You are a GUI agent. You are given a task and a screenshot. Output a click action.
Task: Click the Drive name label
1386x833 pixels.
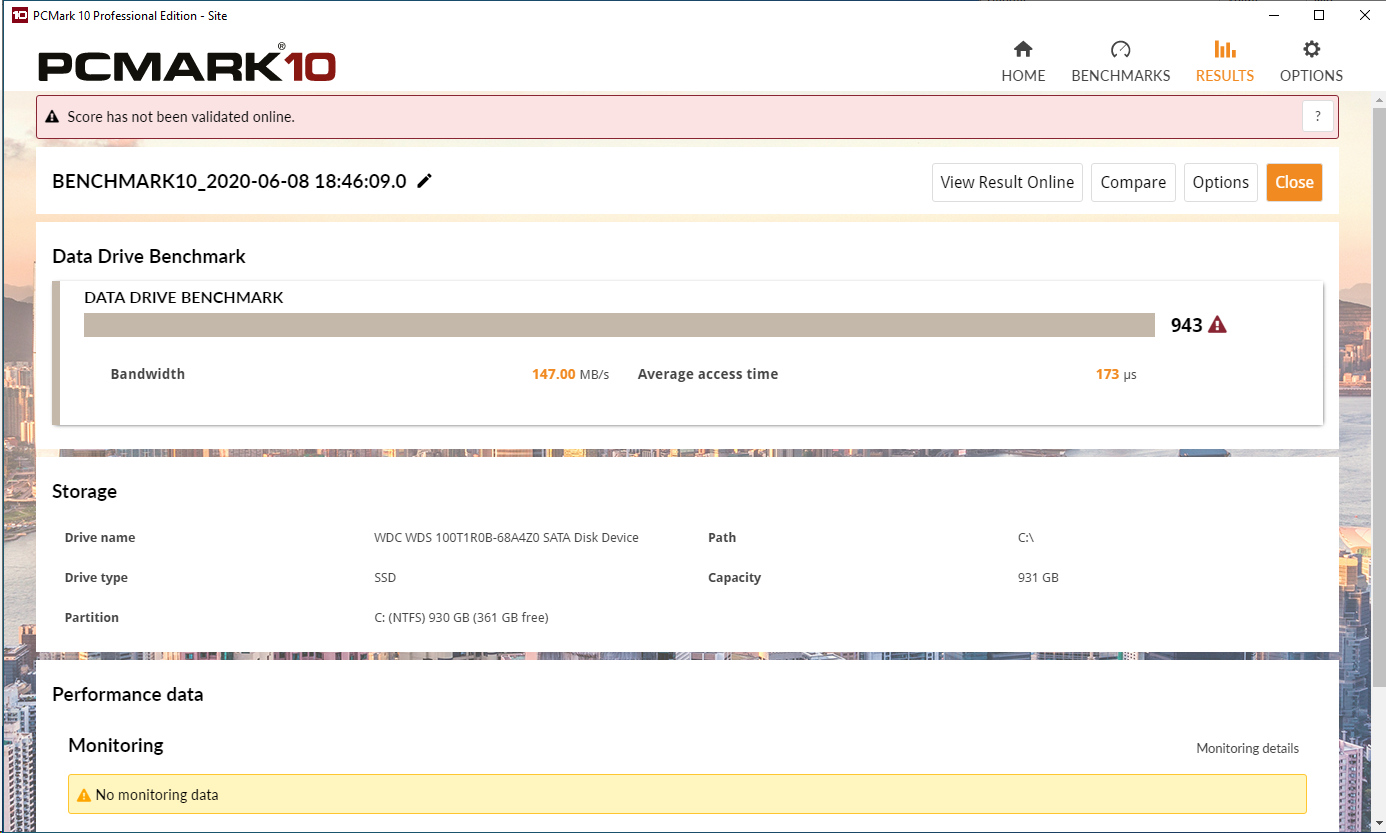click(x=100, y=537)
